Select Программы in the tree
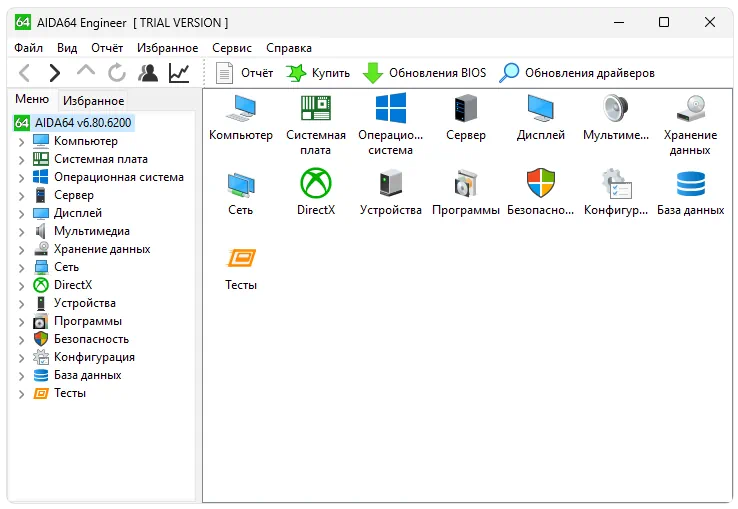Viewport: 738px width, 509px height. pos(88,321)
